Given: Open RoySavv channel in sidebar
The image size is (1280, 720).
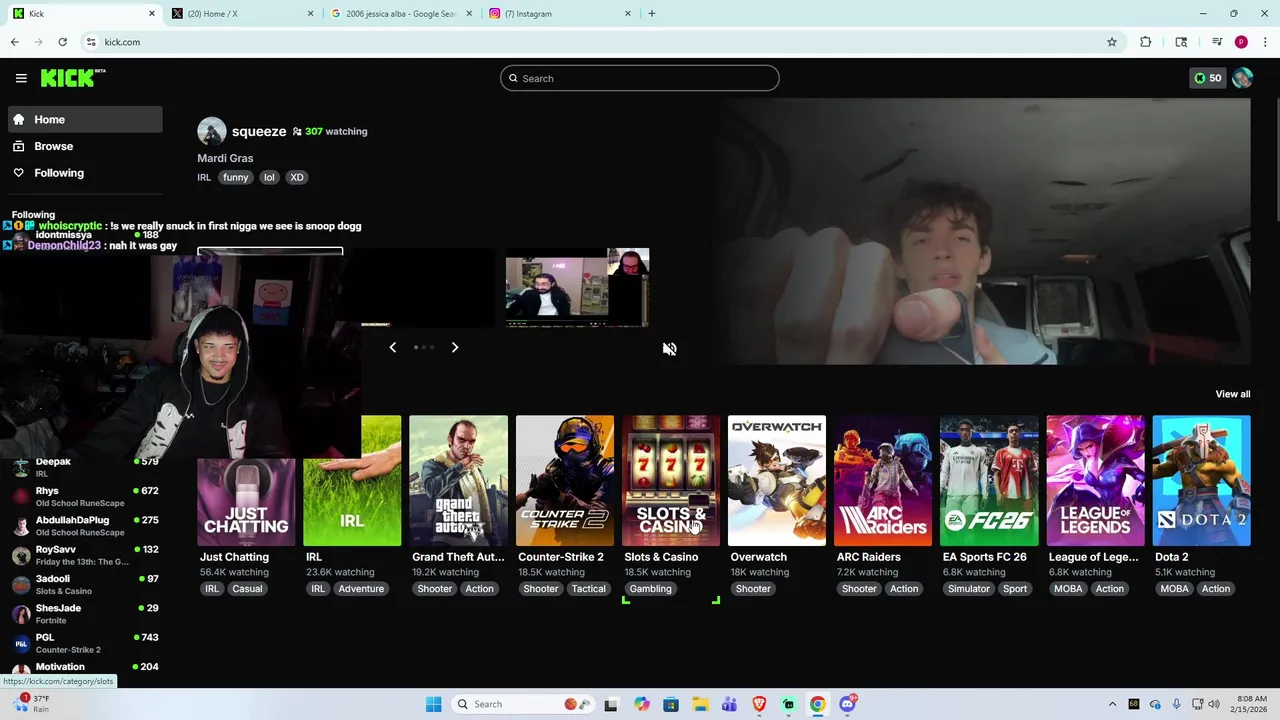Looking at the screenshot, I should click(85, 555).
